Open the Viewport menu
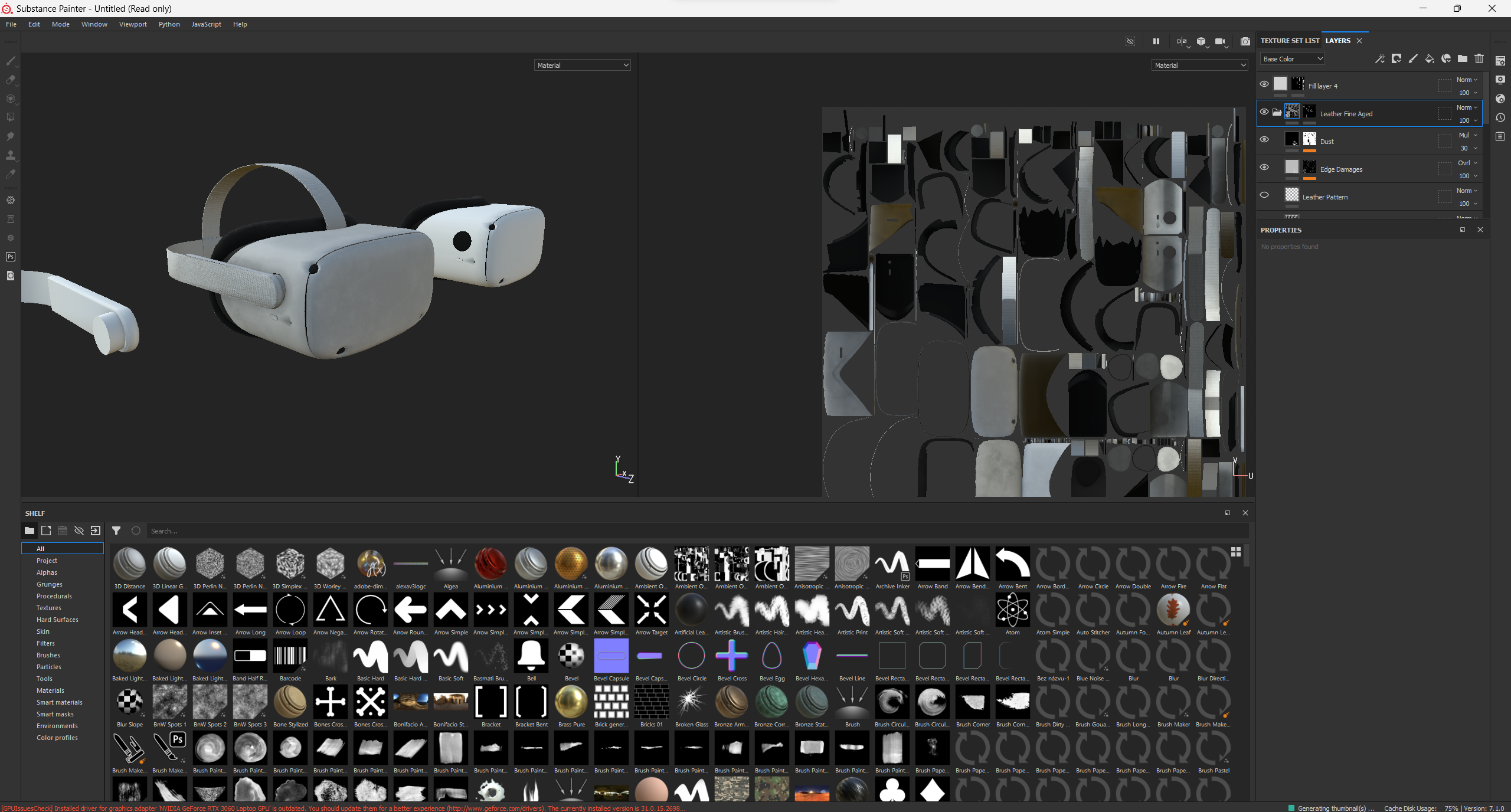Image resolution: width=1511 pixels, height=812 pixels. coord(132,24)
